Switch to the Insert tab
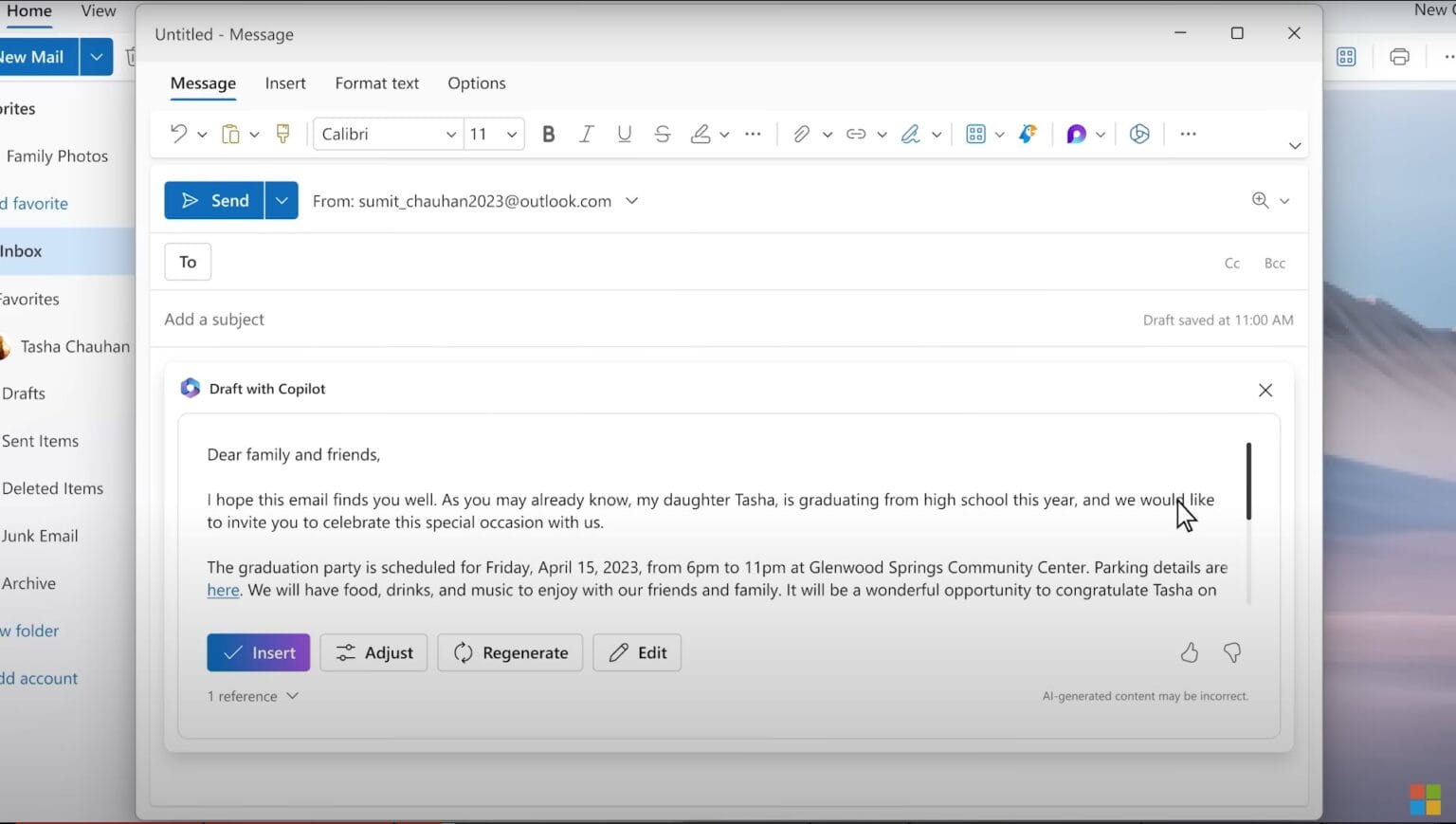This screenshot has width=1456, height=824. point(285,83)
